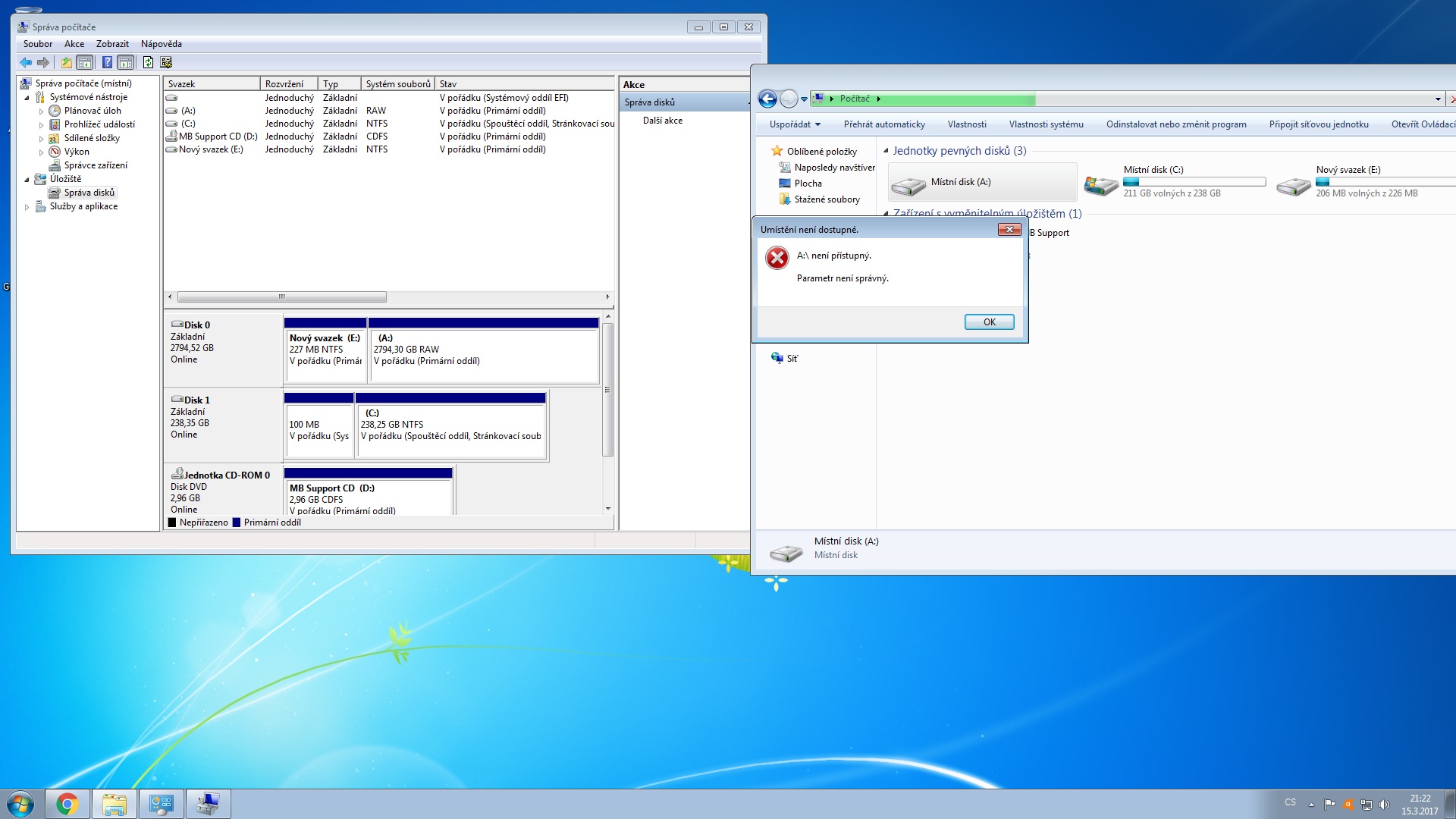Open Chrome from the taskbar

point(67,804)
